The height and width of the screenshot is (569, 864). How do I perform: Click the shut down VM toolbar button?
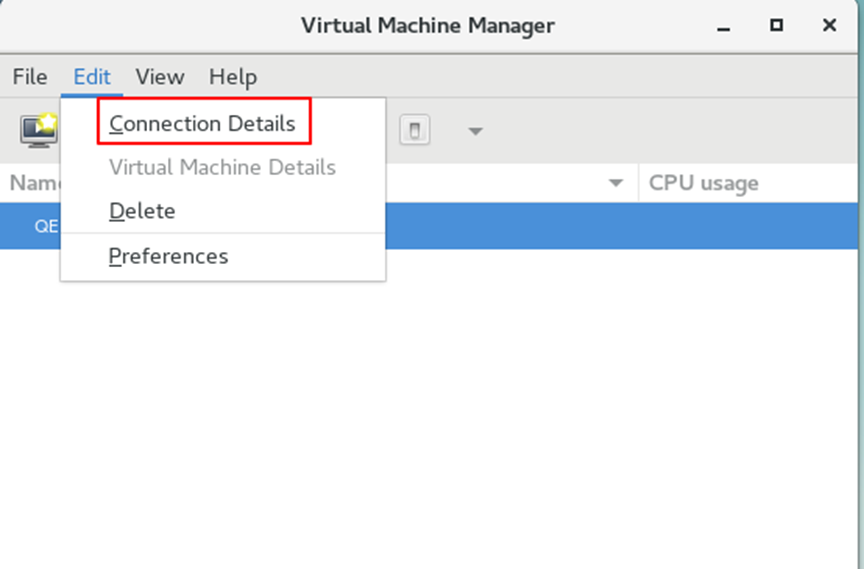pyautogui.click(x=415, y=130)
